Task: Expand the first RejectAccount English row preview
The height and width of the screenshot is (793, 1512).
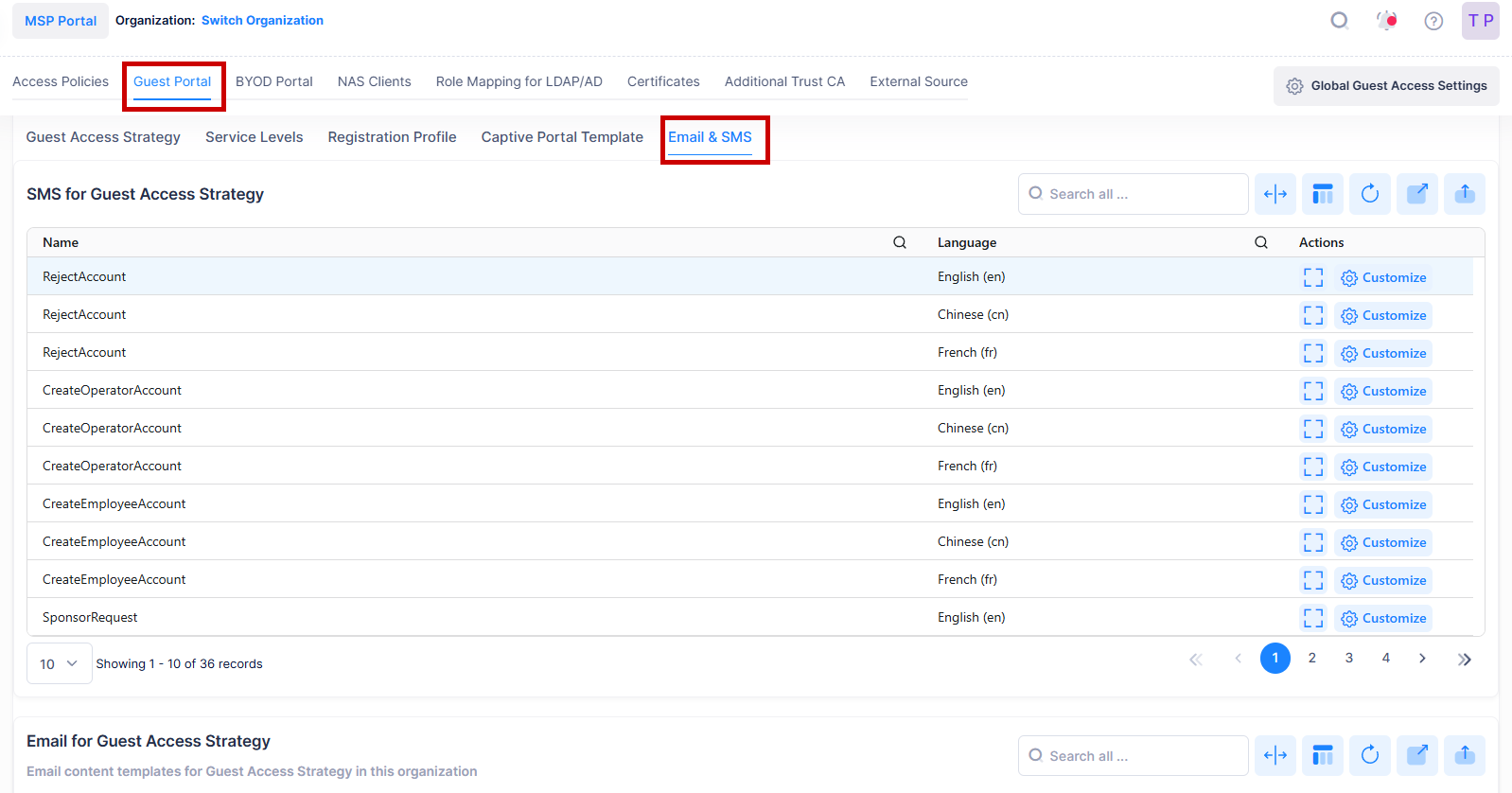Action: 1313,277
